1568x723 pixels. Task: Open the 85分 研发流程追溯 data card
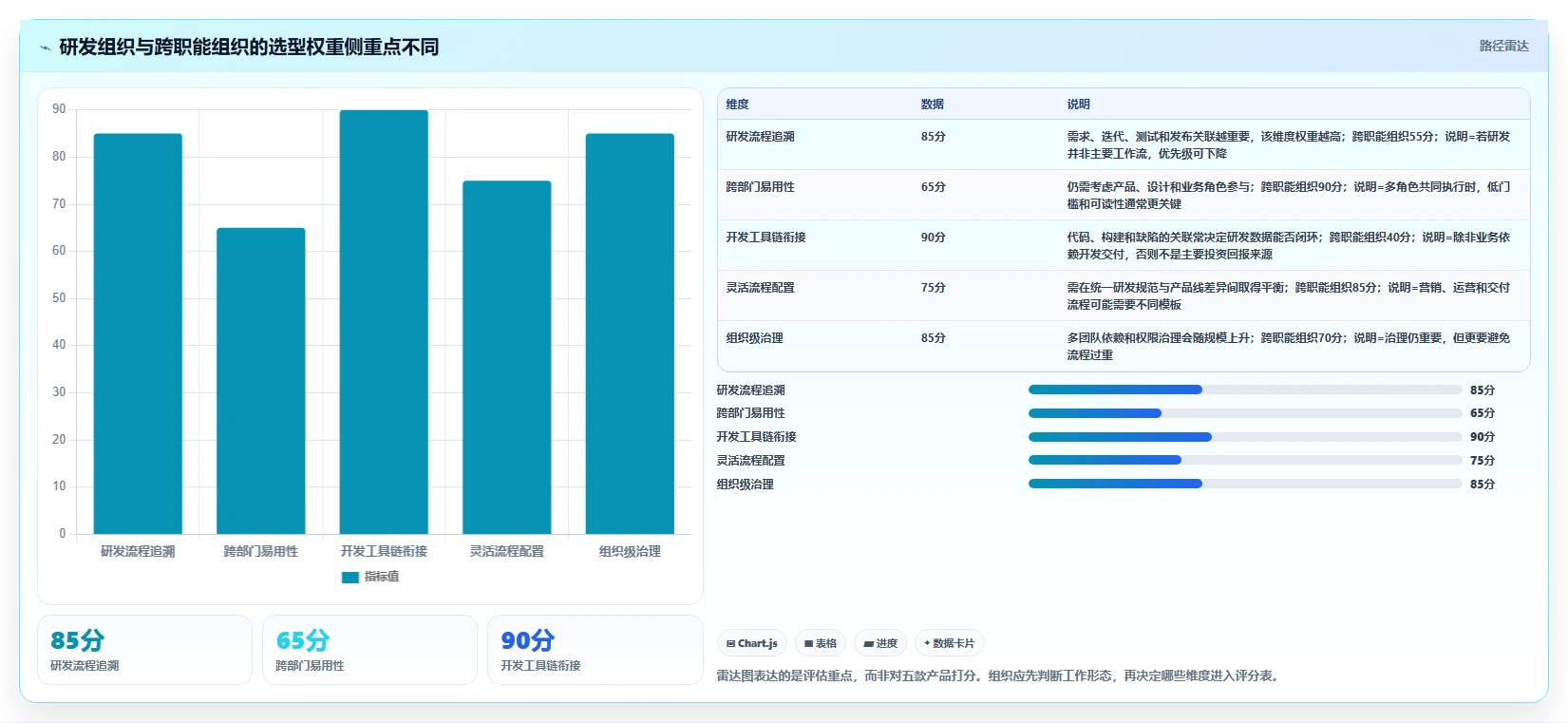pos(144,650)
